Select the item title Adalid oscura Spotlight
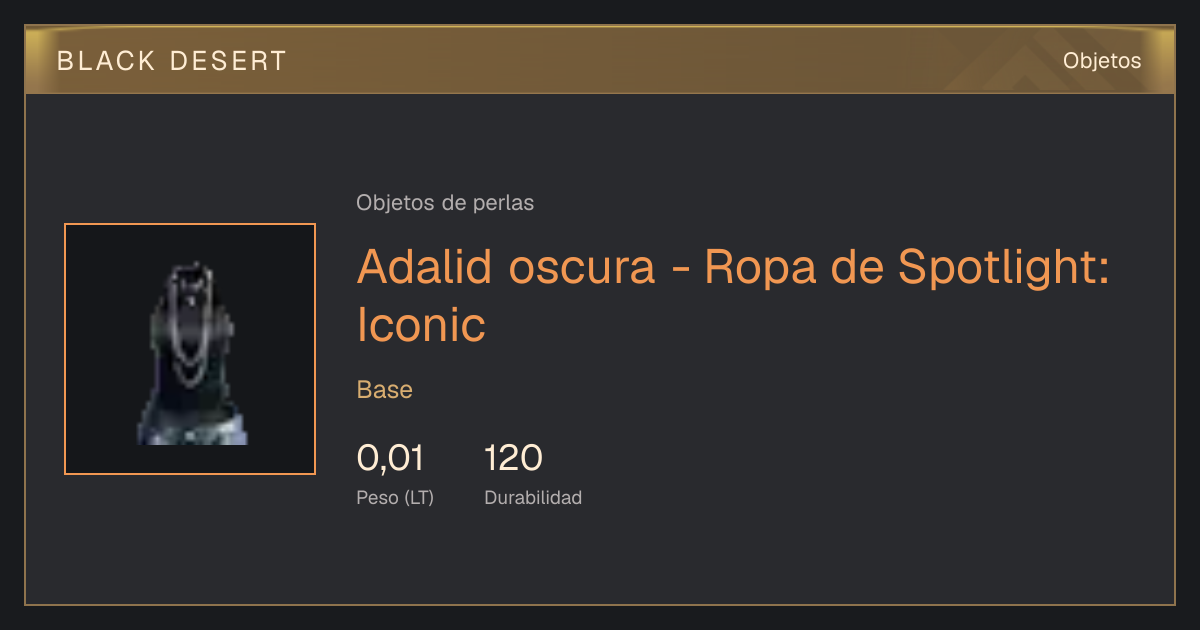Viewport: 1200px width, 630px height. coord(733,295)
